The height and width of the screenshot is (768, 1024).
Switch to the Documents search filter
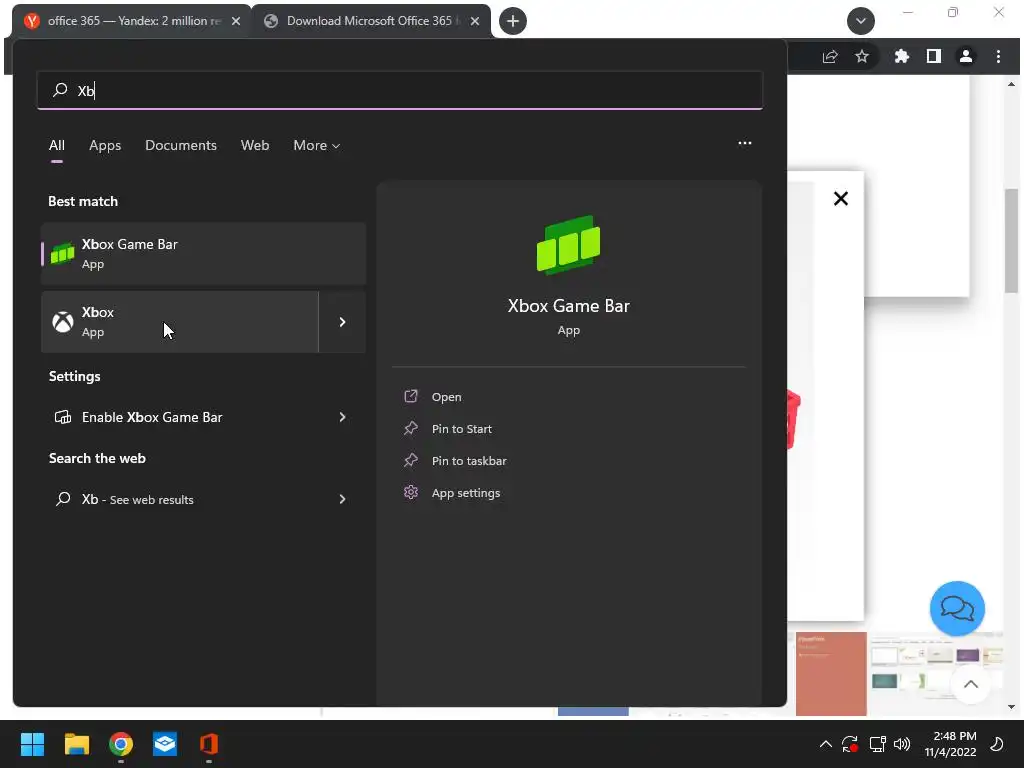181,146
